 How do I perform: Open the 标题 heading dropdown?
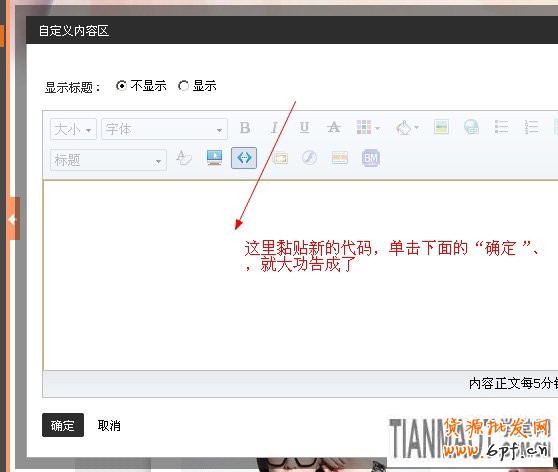109,160
